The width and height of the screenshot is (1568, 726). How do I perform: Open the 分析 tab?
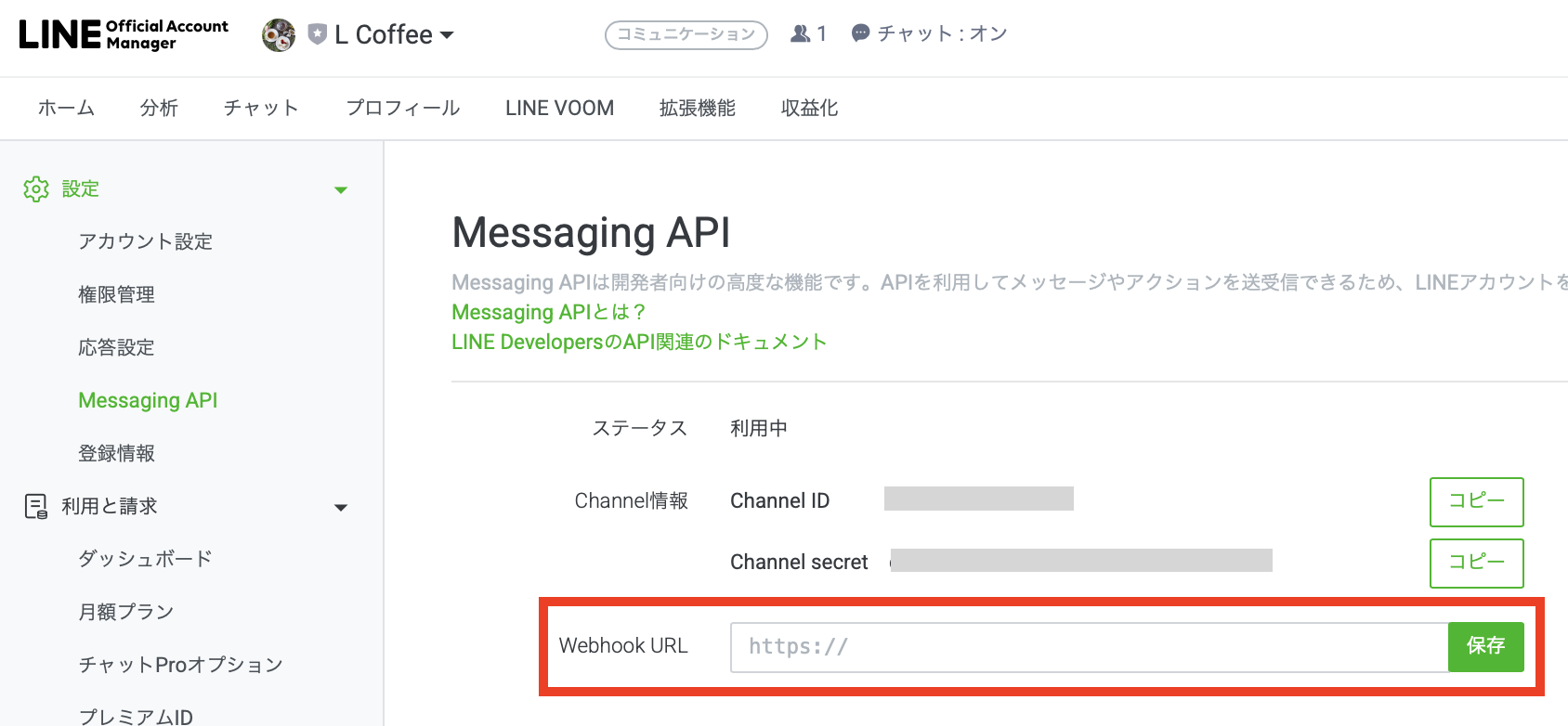pos(159,108)
